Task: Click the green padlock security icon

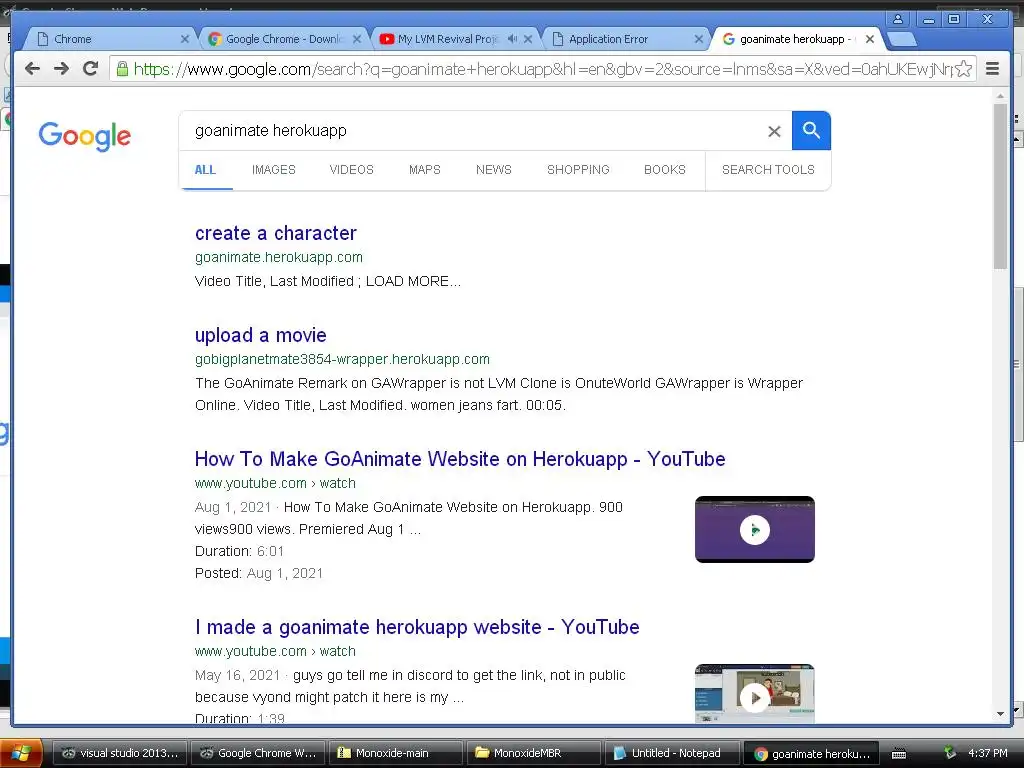Action: [122, 69]
